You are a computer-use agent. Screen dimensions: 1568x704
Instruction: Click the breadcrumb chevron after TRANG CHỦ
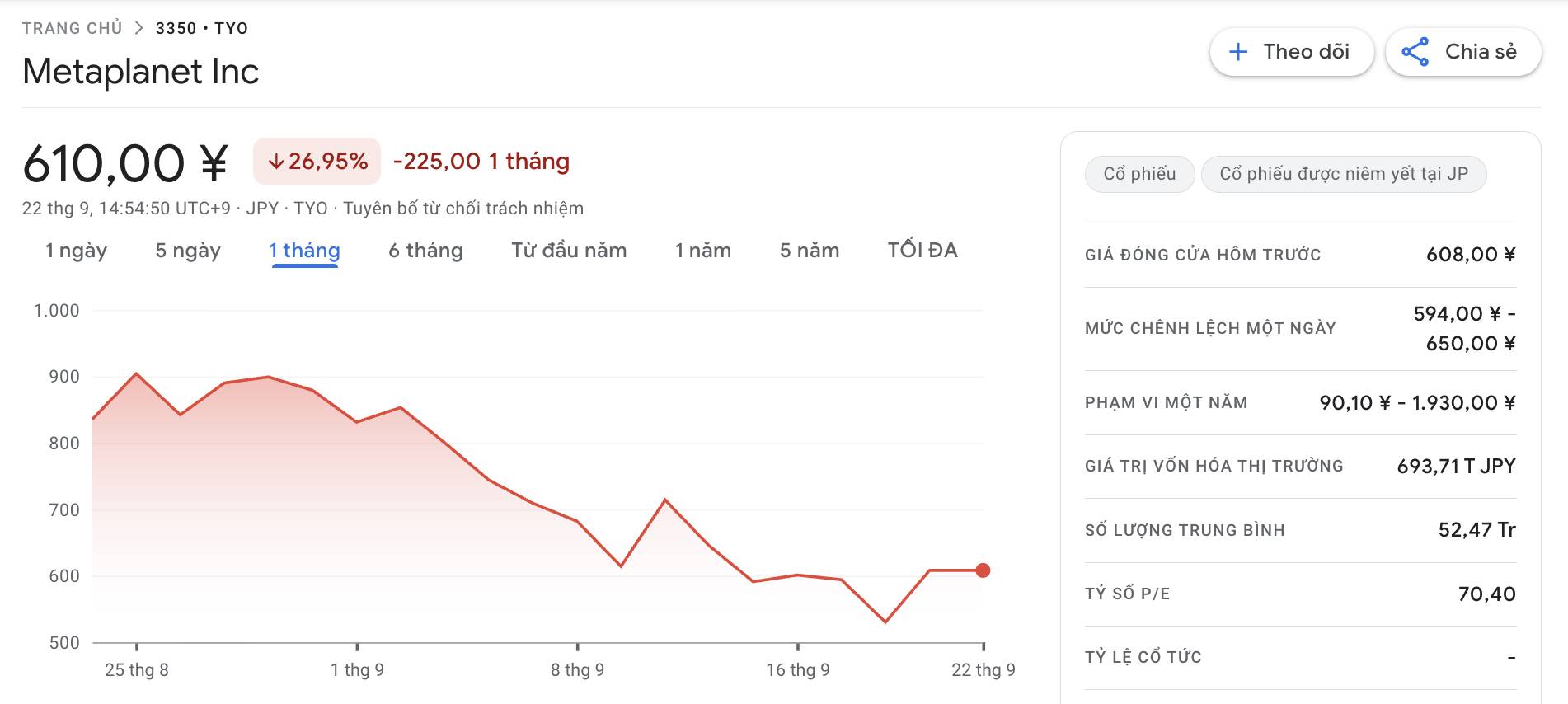coord(138,28)
